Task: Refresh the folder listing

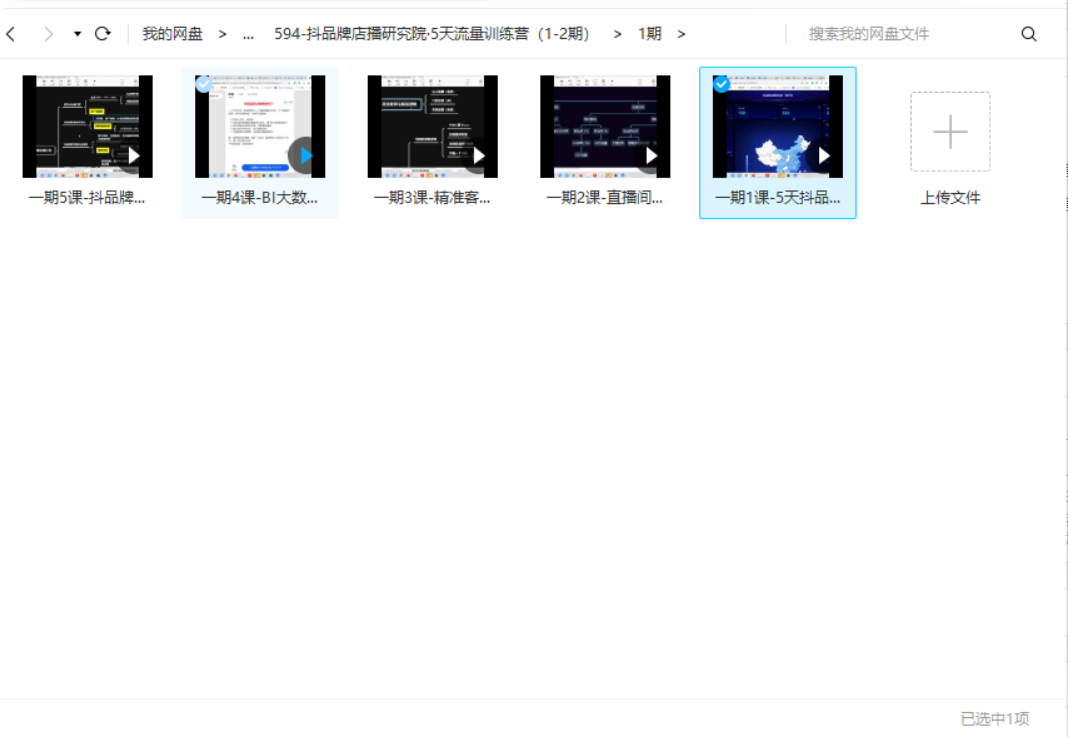Action: coord(103,33)
